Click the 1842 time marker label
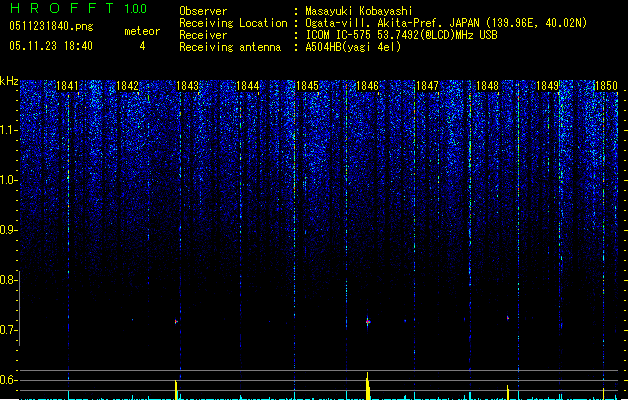 click(127, 86)
